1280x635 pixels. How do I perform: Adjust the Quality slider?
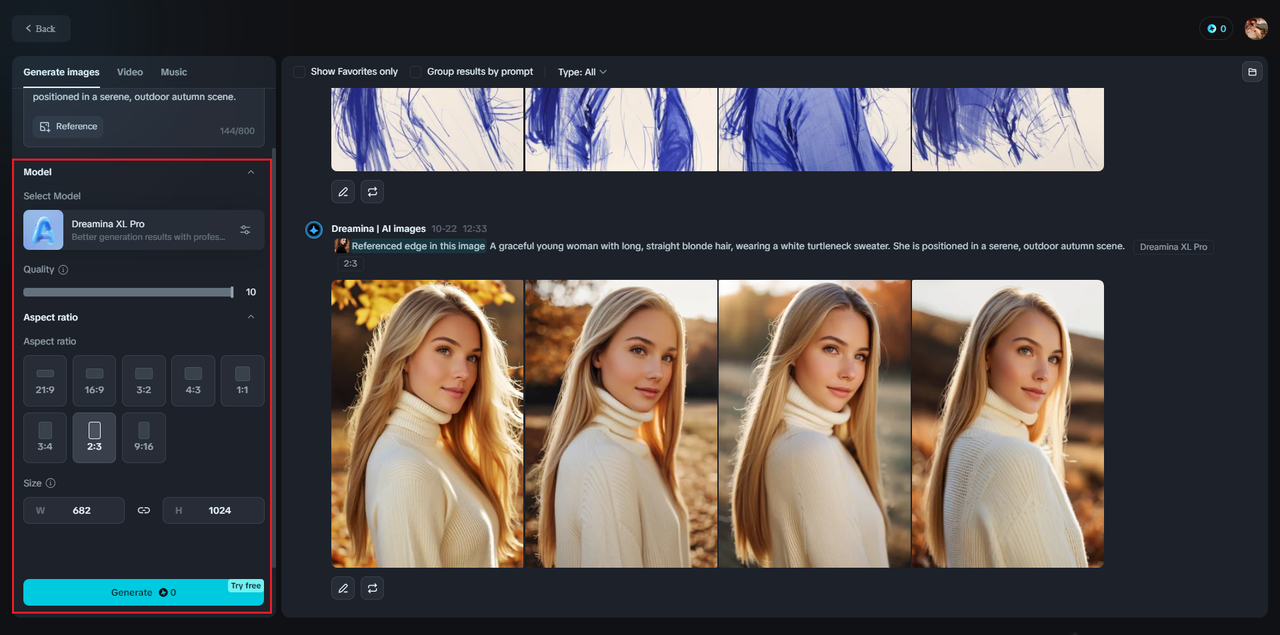[128, 292]
